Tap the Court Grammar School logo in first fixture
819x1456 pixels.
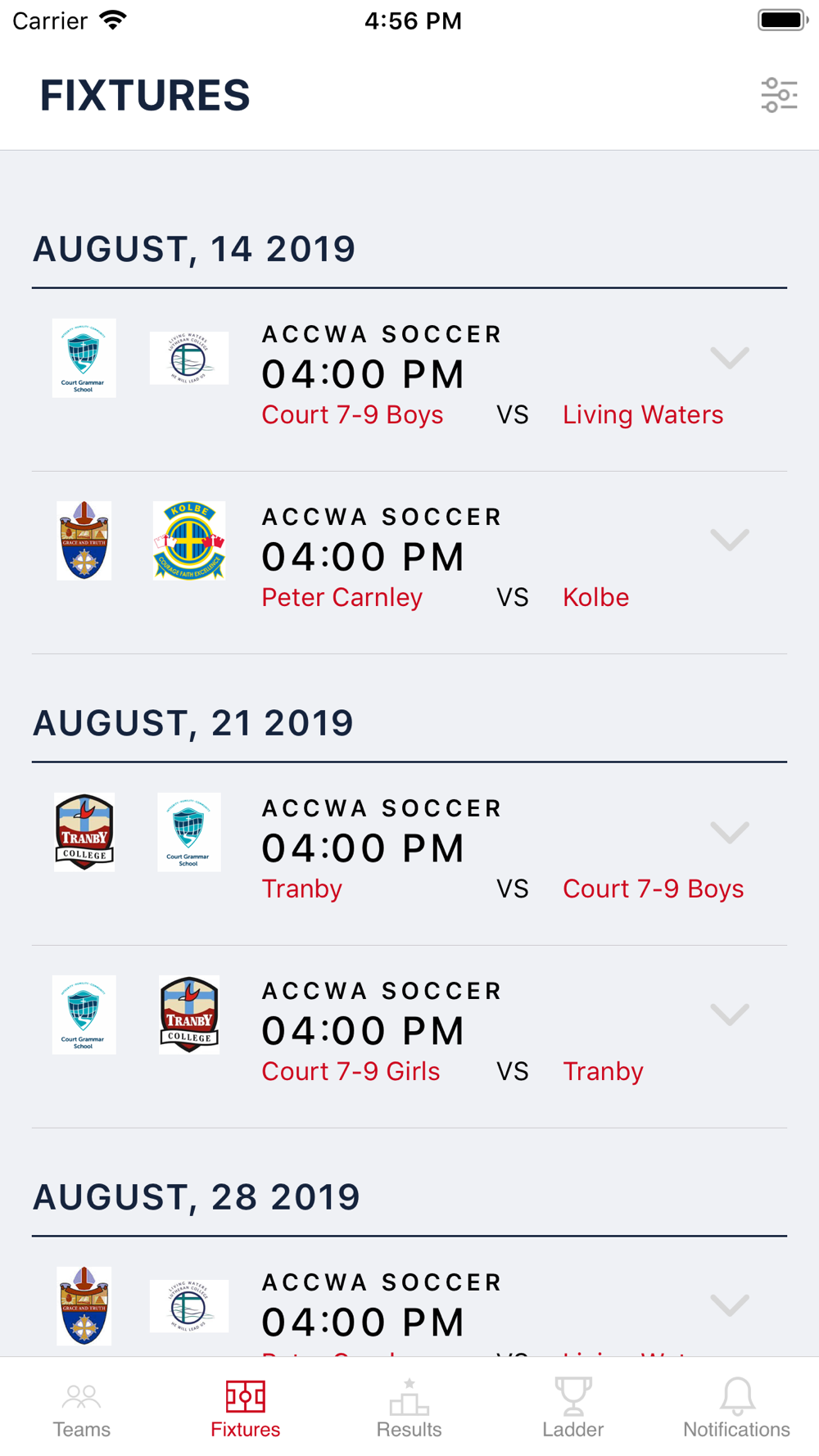coord(84,358)
